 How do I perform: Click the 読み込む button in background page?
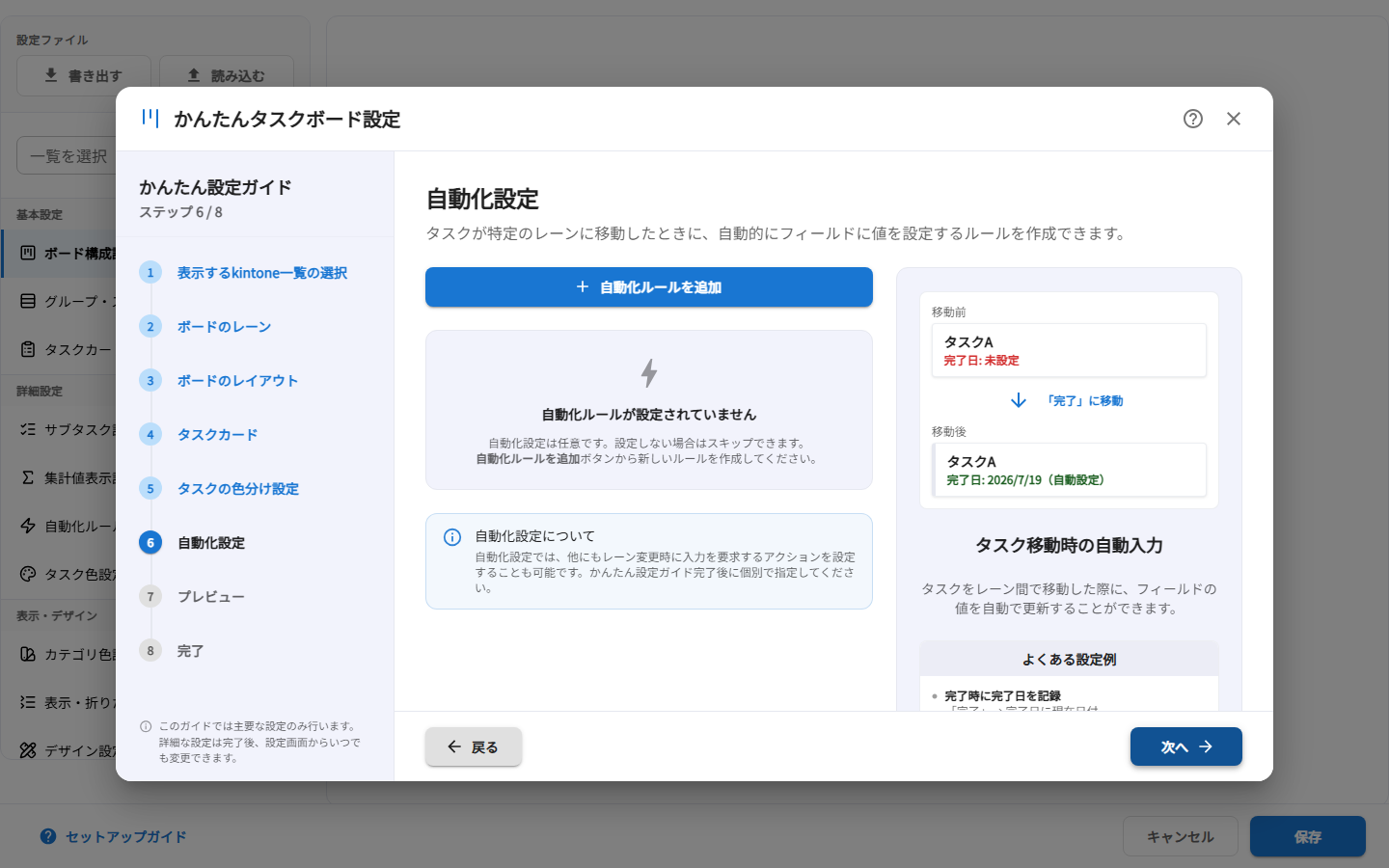point(227,75)
